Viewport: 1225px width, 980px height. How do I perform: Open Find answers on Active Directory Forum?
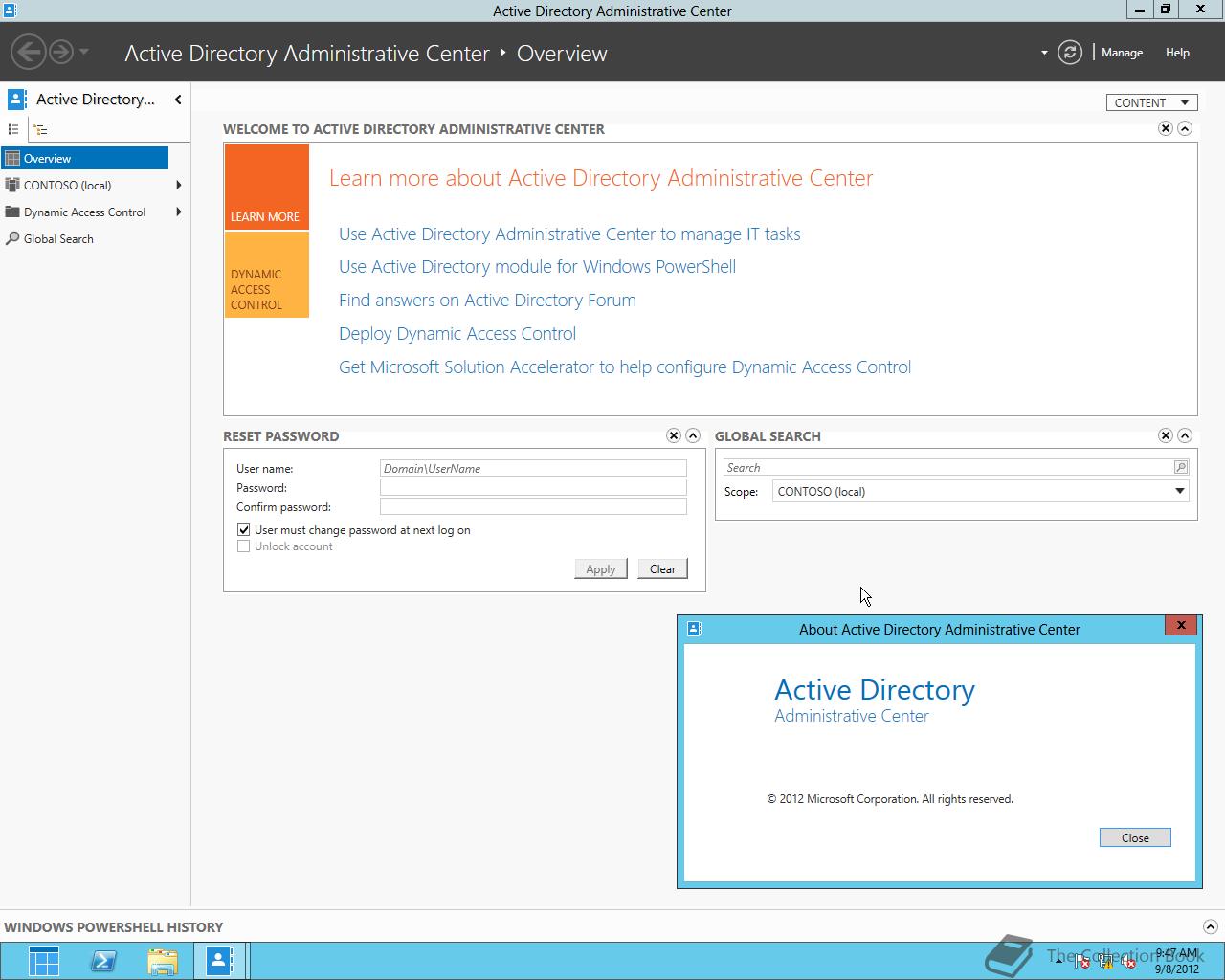tap(487, 301)
